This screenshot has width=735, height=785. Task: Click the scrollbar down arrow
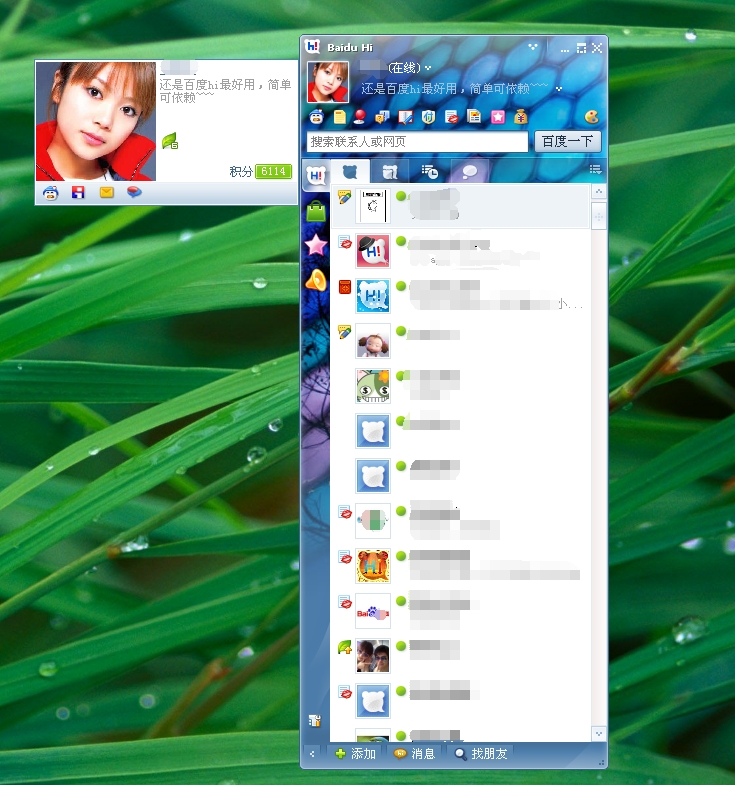click(x=598, y=734)
